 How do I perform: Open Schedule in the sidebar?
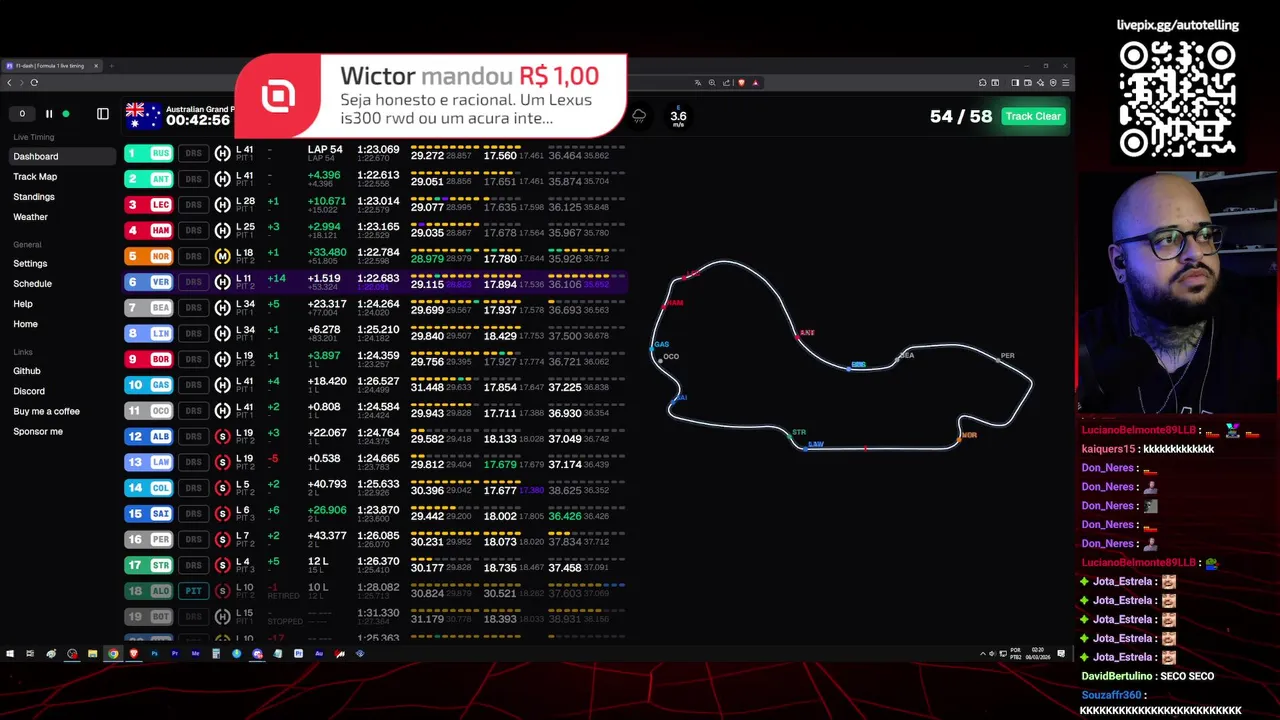(x=32, y=284)
